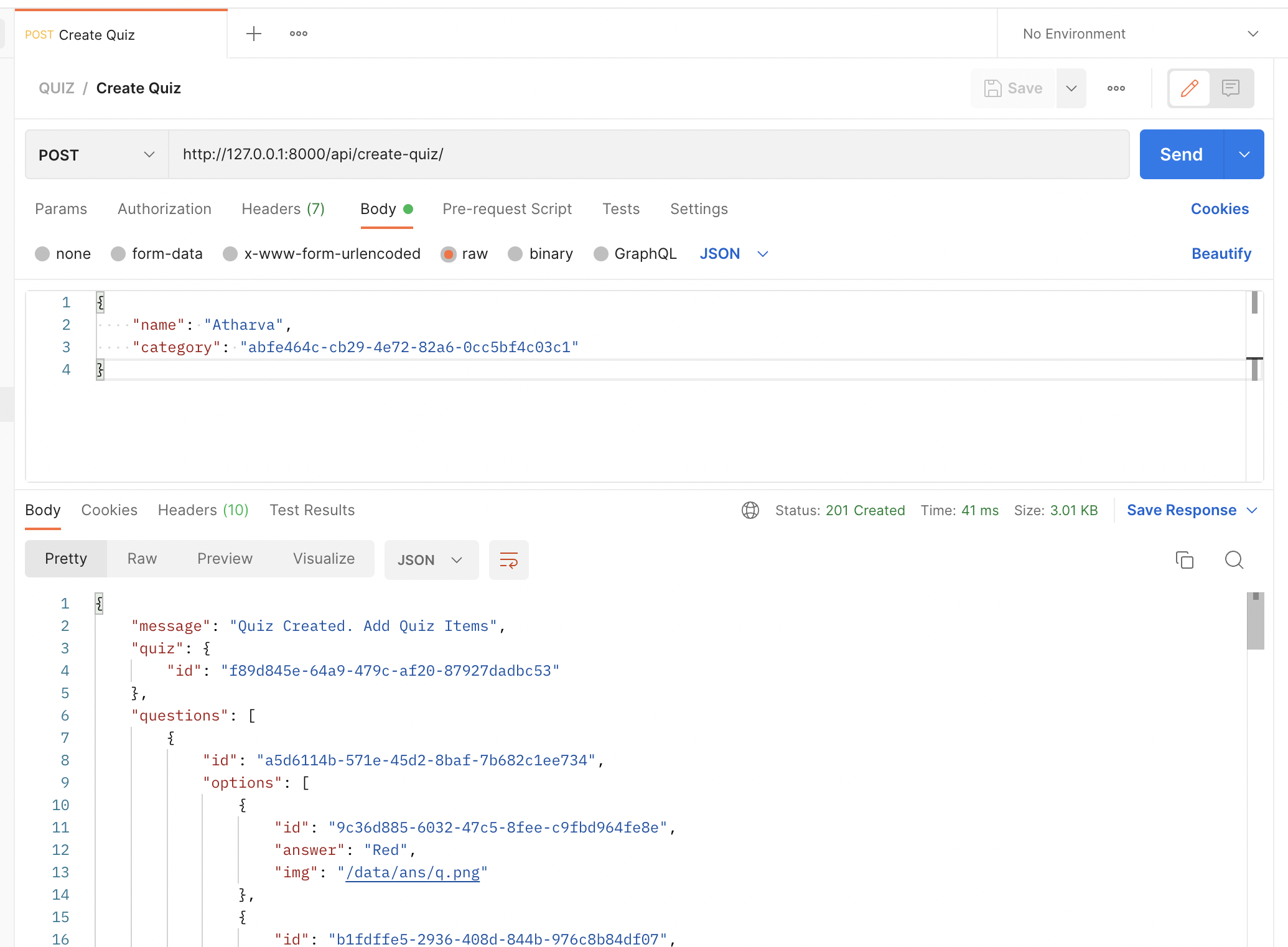
Task: Open a new request tab with plus icon
Action: (253, 34)
